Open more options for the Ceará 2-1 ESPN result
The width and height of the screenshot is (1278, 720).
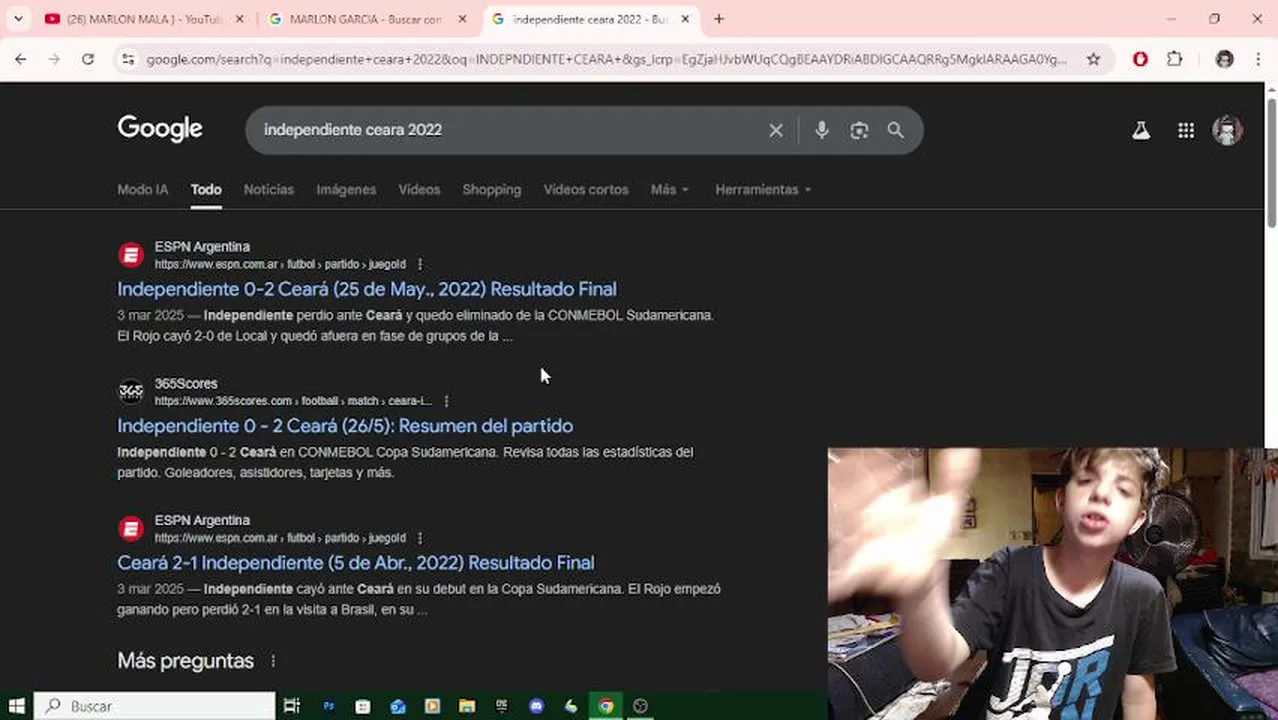pos(420,538)
